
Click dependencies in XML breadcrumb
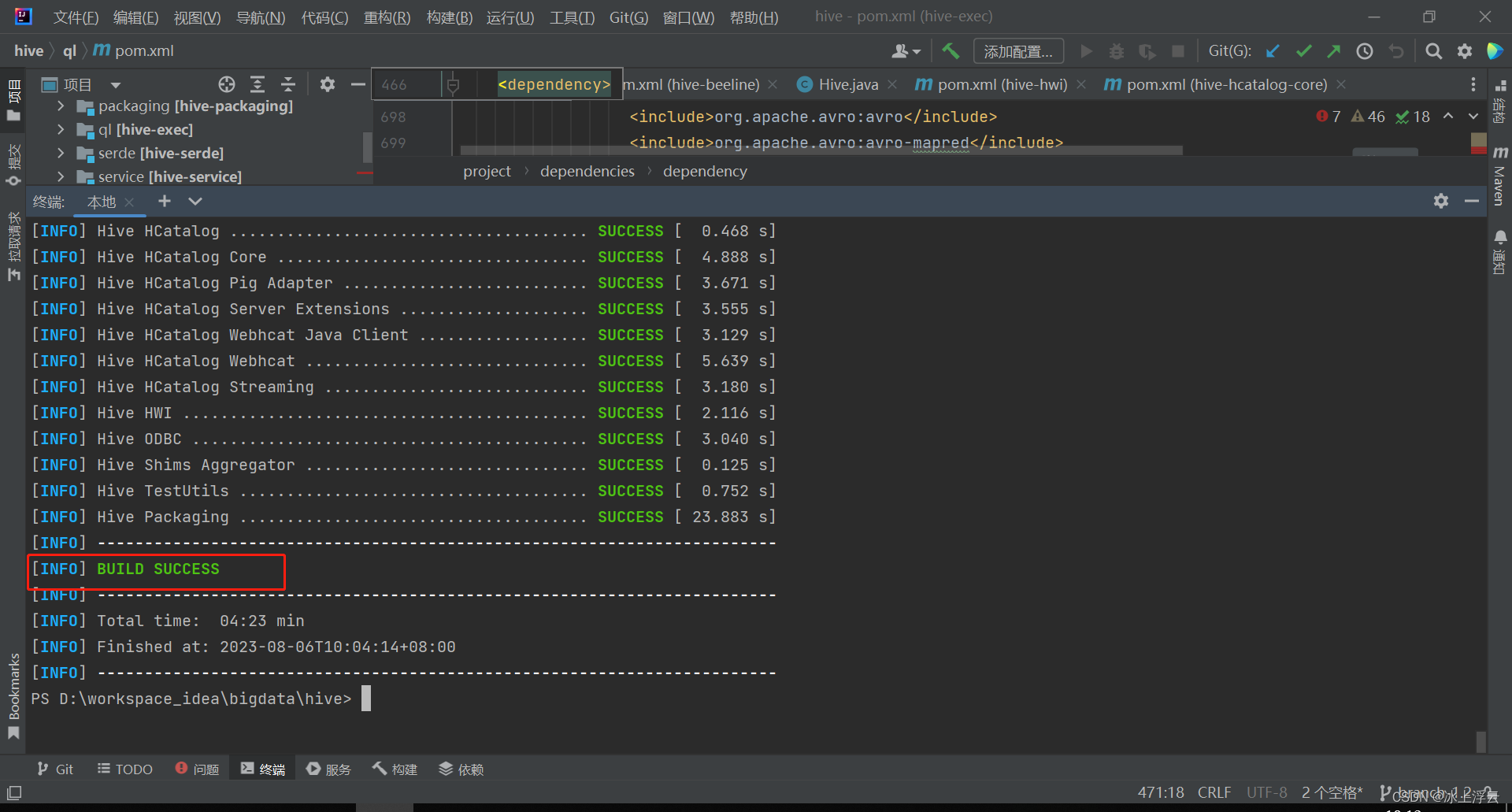pyautogui.click(x=587, y=171)
